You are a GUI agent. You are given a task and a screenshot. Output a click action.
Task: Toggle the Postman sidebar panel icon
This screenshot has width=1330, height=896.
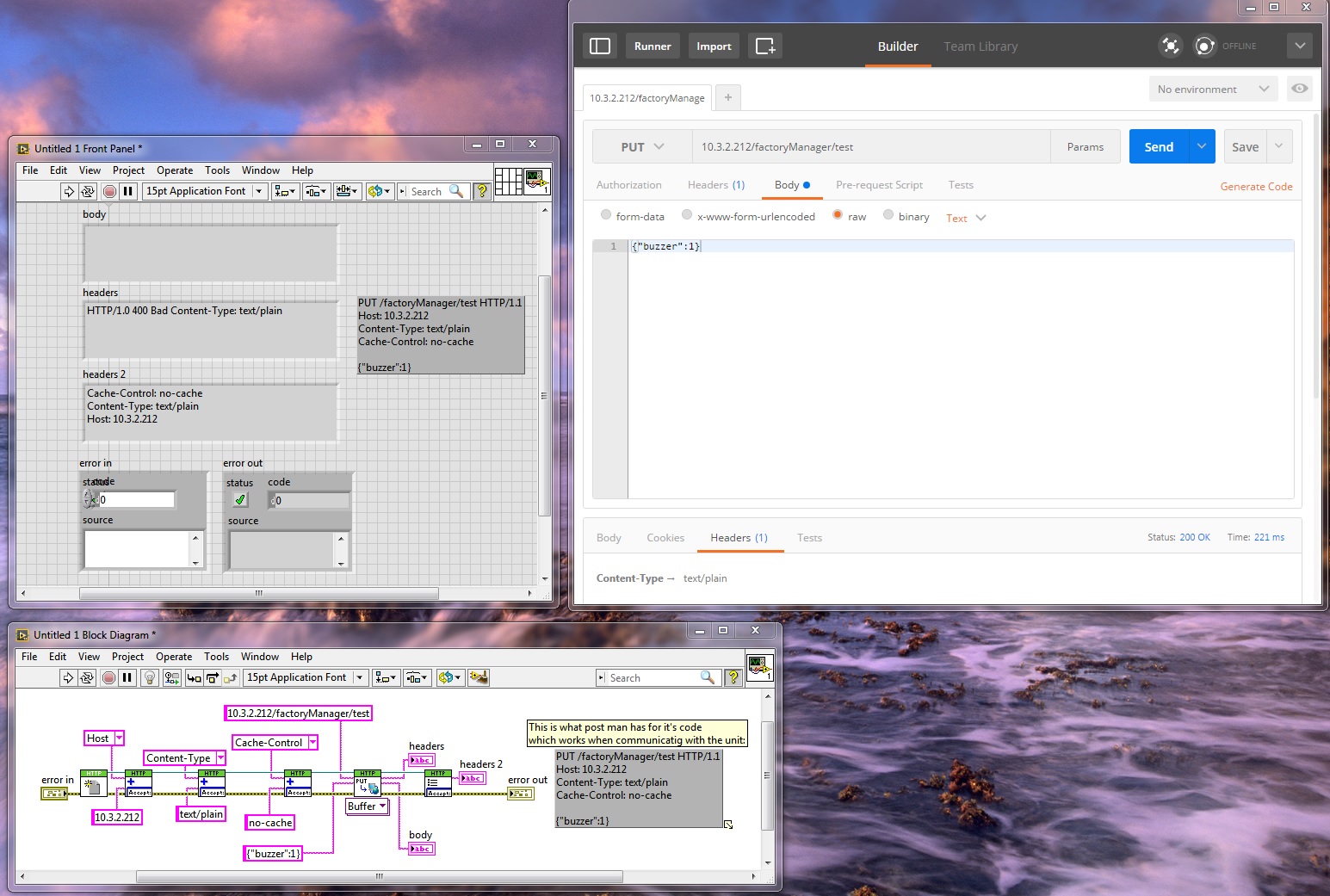tap(600, 46)
